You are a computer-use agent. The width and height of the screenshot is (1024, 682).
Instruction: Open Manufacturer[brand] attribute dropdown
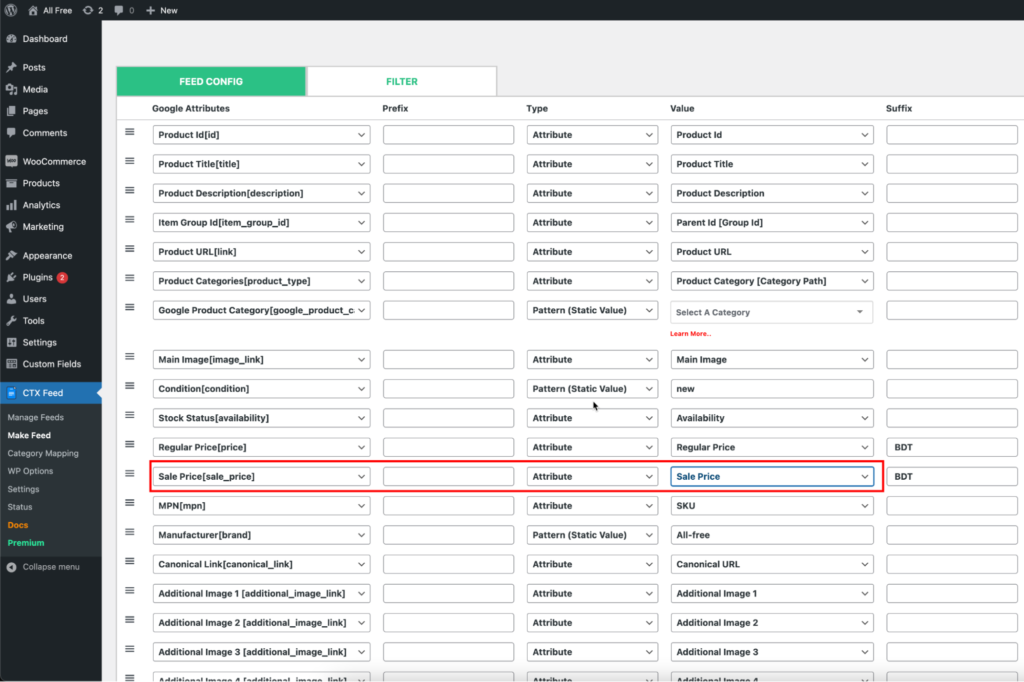(x=261, y=535)
